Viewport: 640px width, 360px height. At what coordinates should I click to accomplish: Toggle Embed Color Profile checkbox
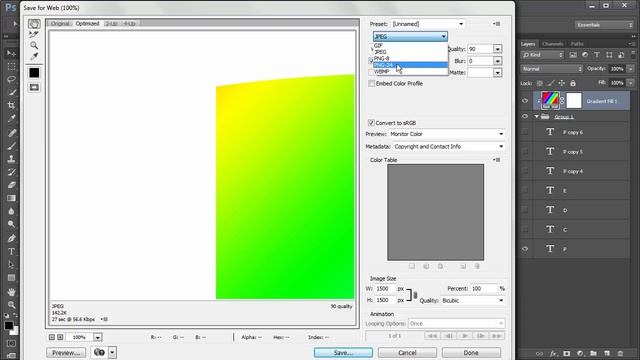[371, 83]
